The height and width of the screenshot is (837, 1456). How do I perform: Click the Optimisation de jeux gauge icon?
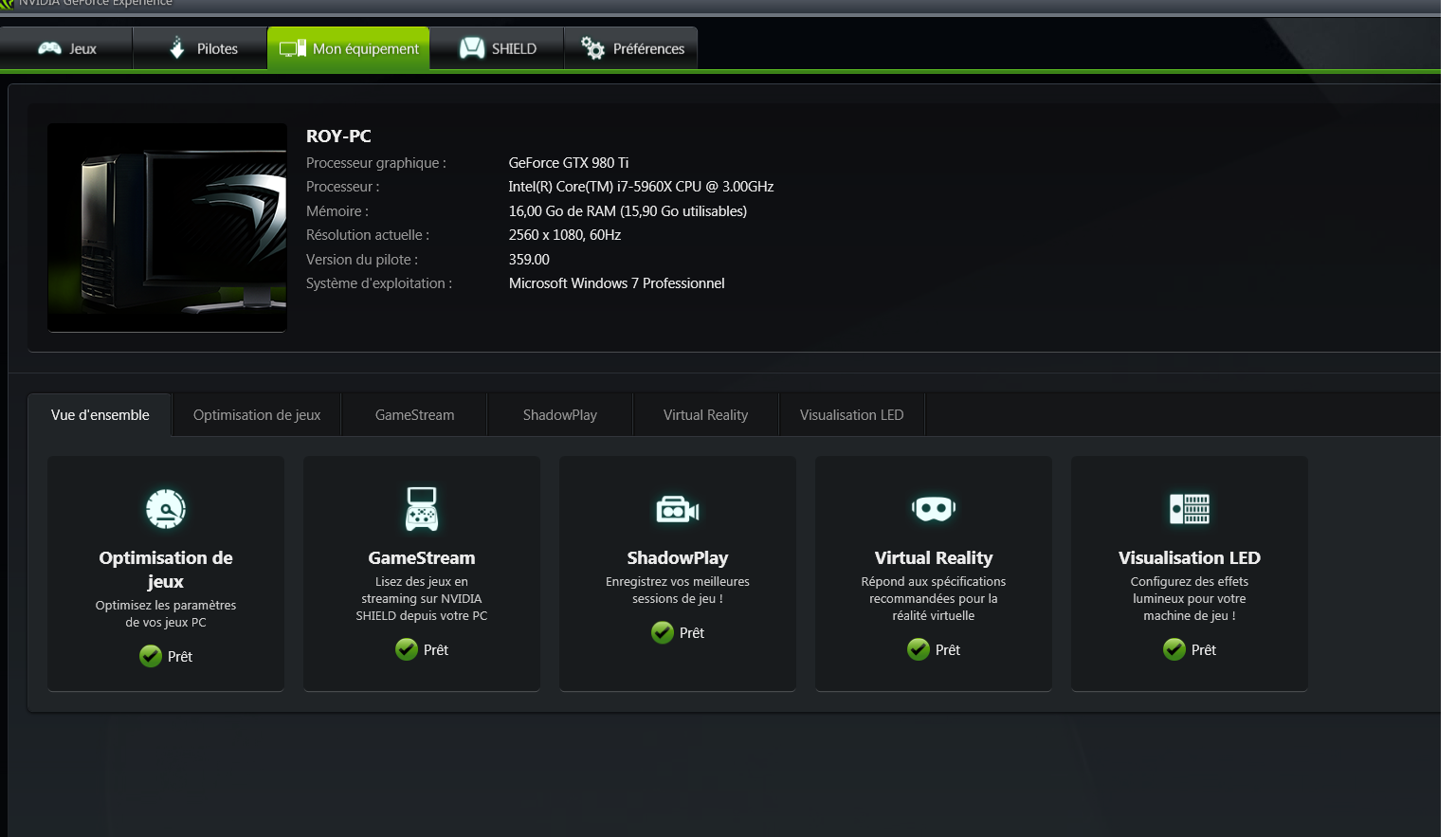coord(166,509)
